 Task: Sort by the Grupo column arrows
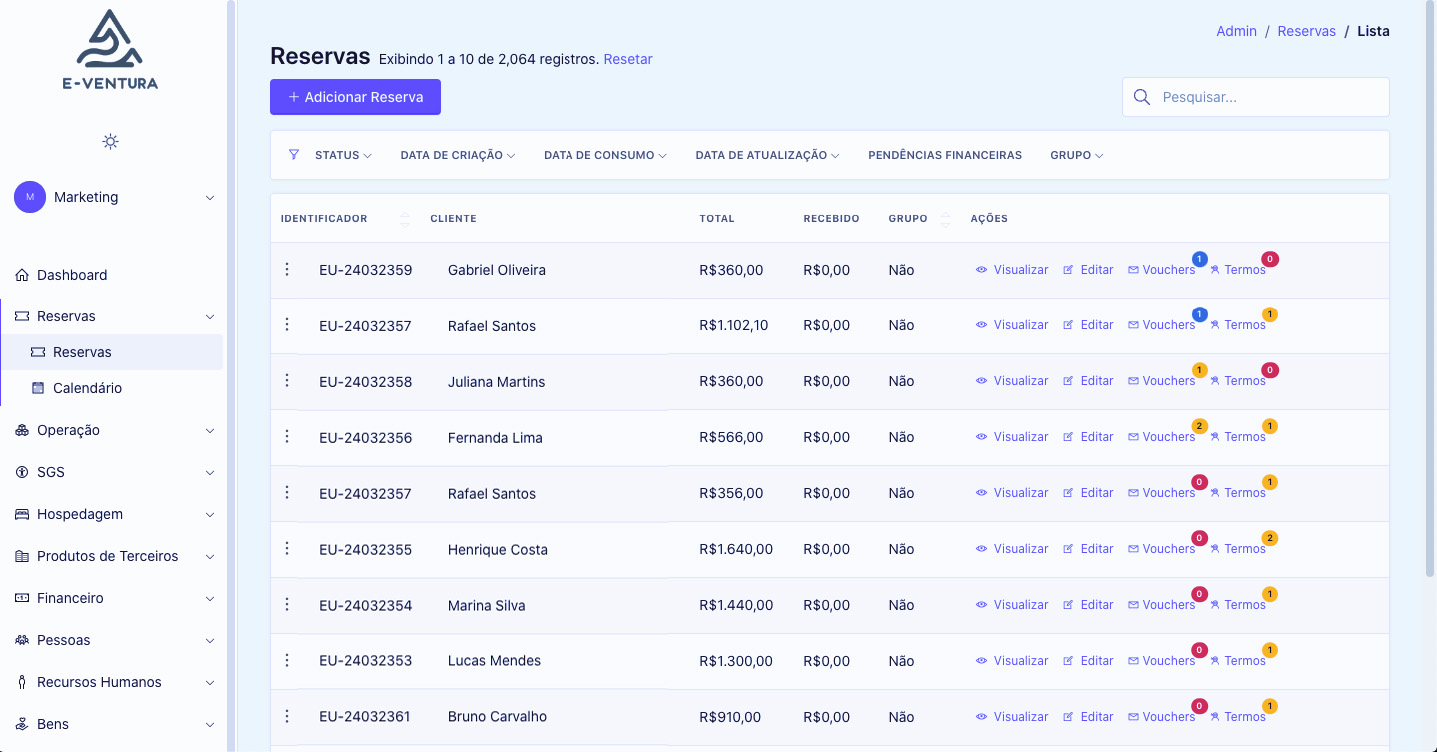click(945, 219)
